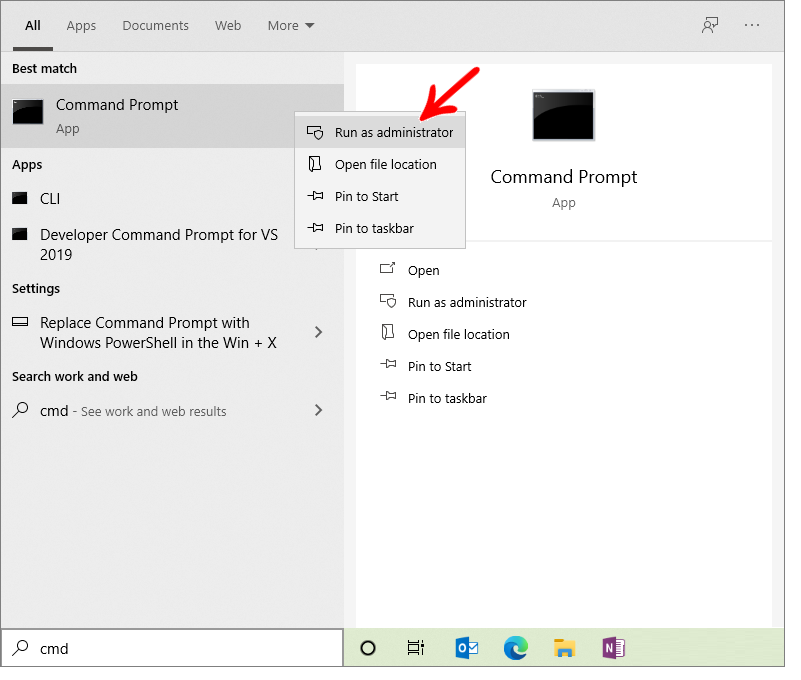Click the shield icon in context menu
The width and height of the screenshot is (801, 680).
(315, 132)
